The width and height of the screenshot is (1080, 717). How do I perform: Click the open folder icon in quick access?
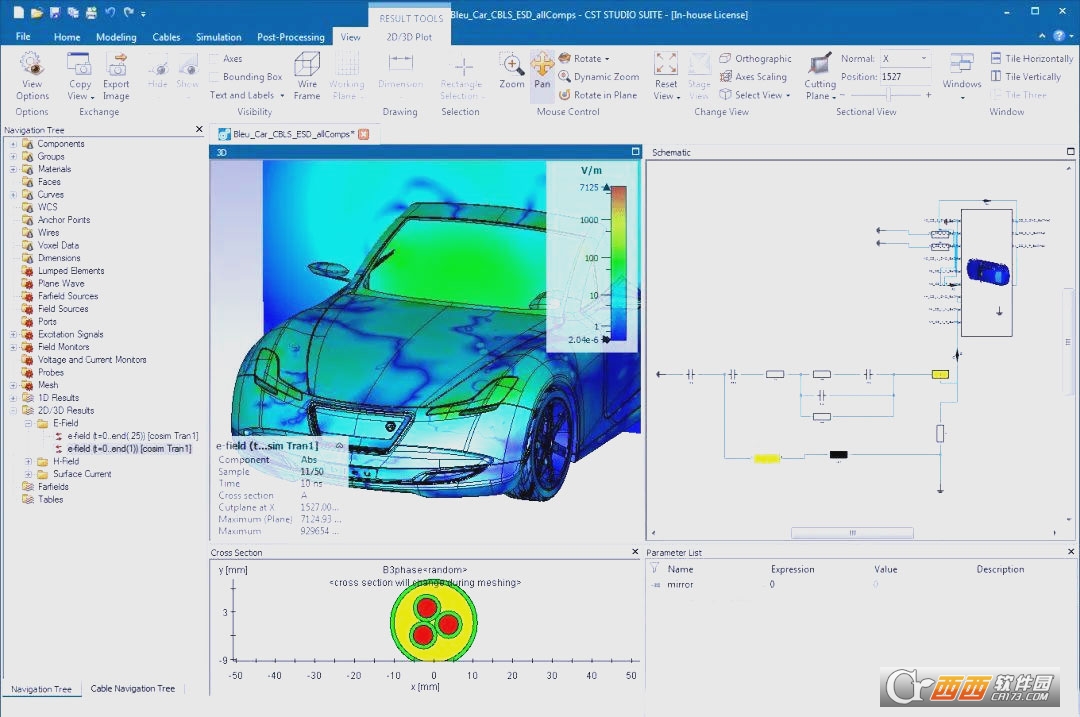(x=37, y=12)
